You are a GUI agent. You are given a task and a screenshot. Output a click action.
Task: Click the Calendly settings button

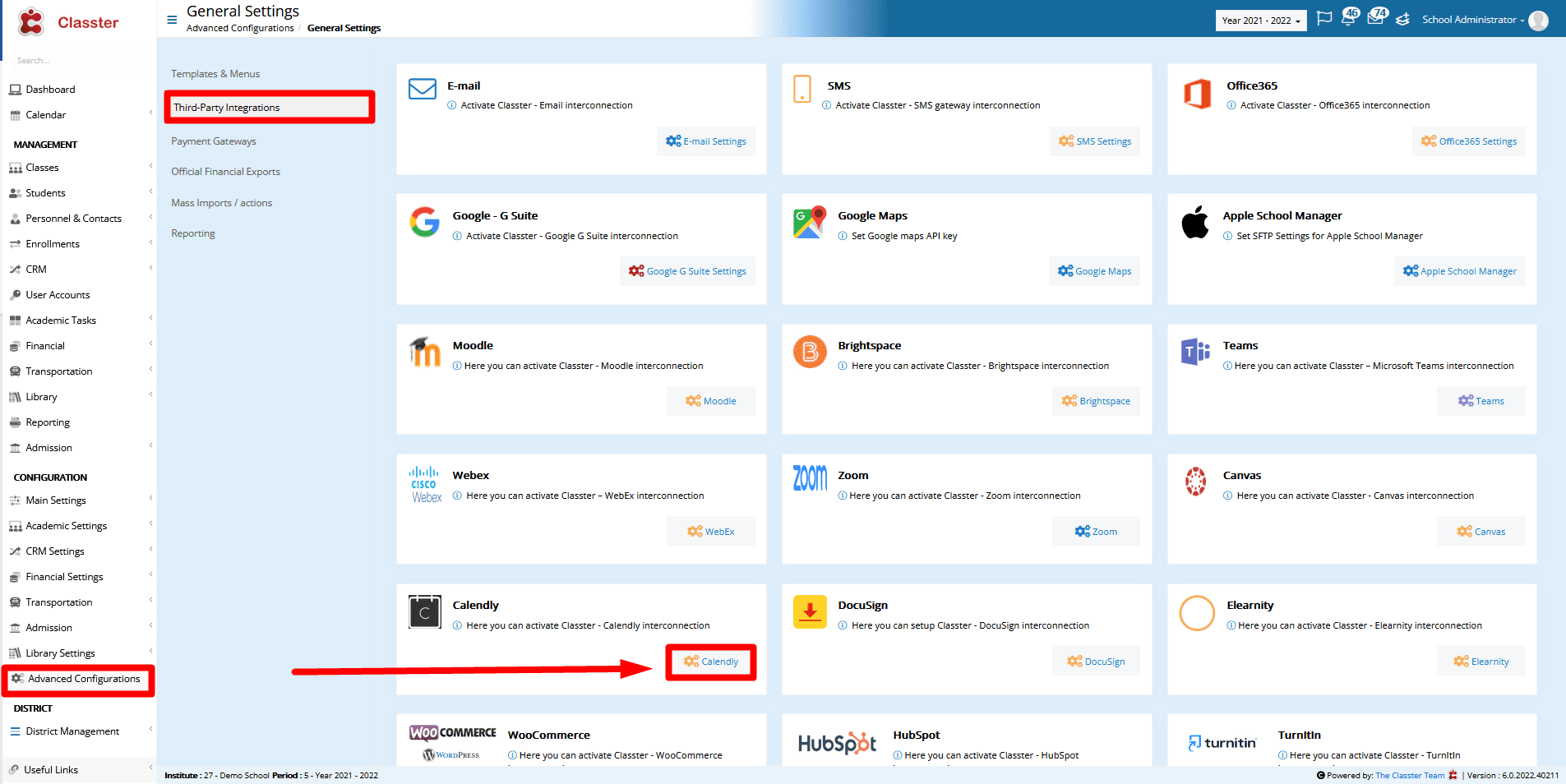tap(711, 662)
